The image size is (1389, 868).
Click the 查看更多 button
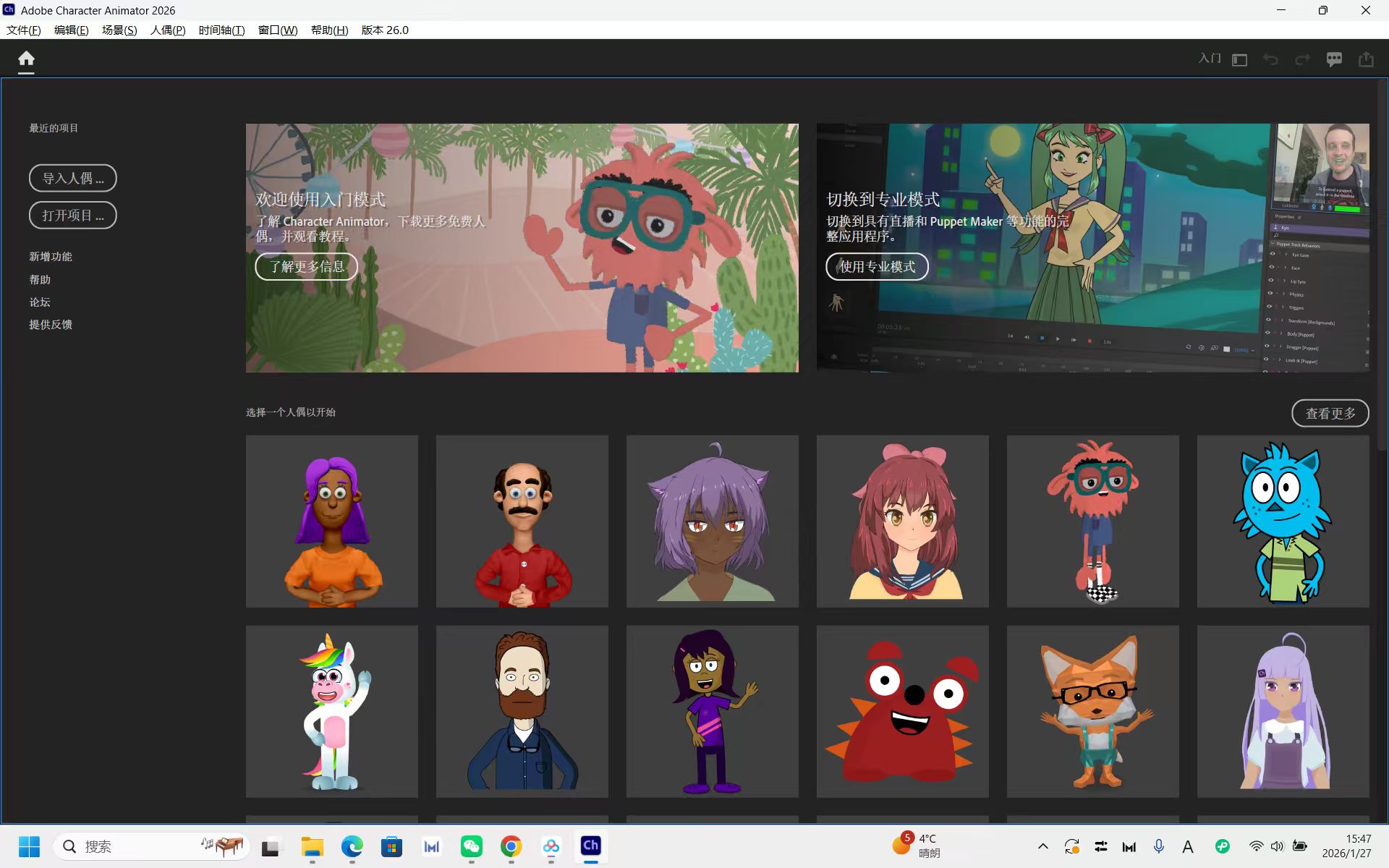(x=1330, y=413)
